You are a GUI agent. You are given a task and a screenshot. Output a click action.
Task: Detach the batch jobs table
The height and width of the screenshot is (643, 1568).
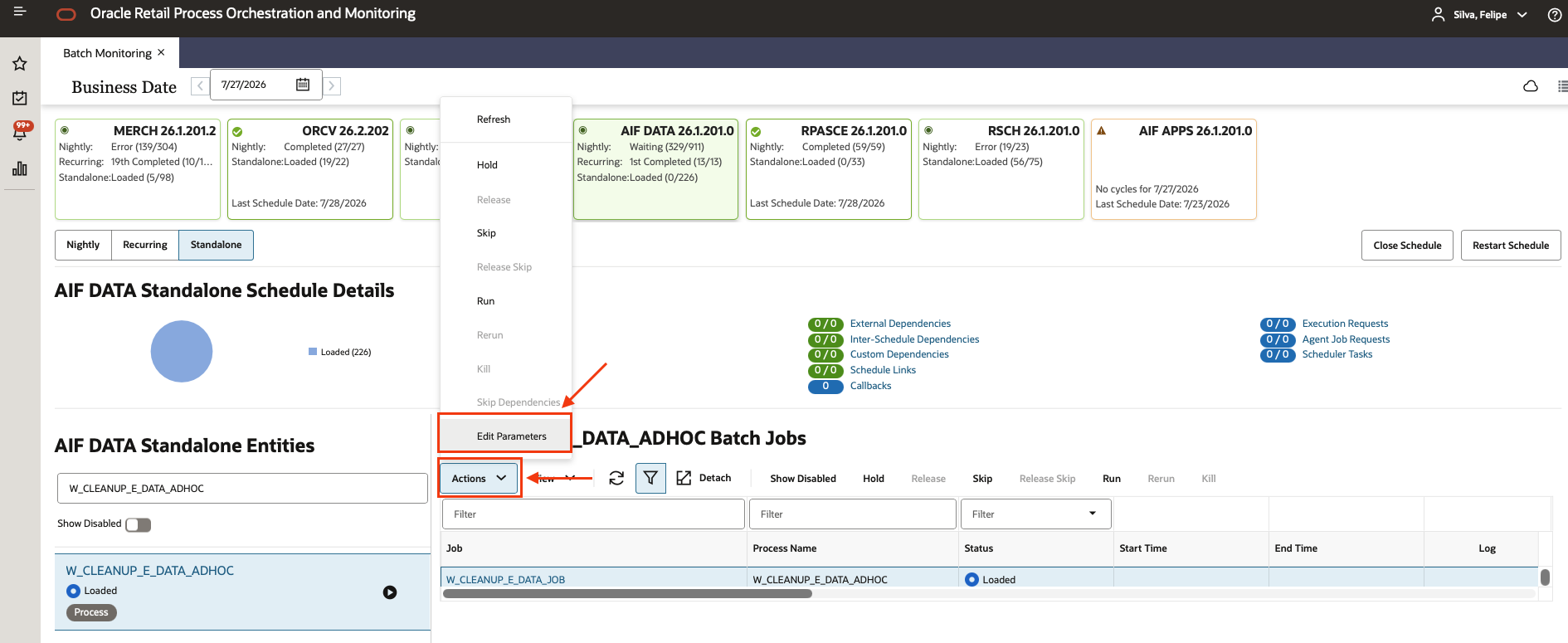[704, 478]
